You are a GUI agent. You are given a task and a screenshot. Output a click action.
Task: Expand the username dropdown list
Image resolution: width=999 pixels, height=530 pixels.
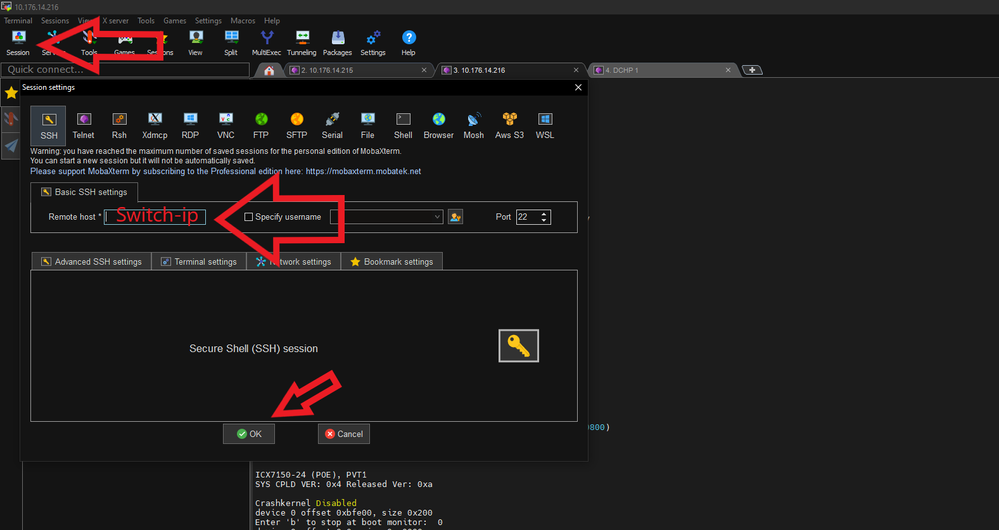(438, 217)
